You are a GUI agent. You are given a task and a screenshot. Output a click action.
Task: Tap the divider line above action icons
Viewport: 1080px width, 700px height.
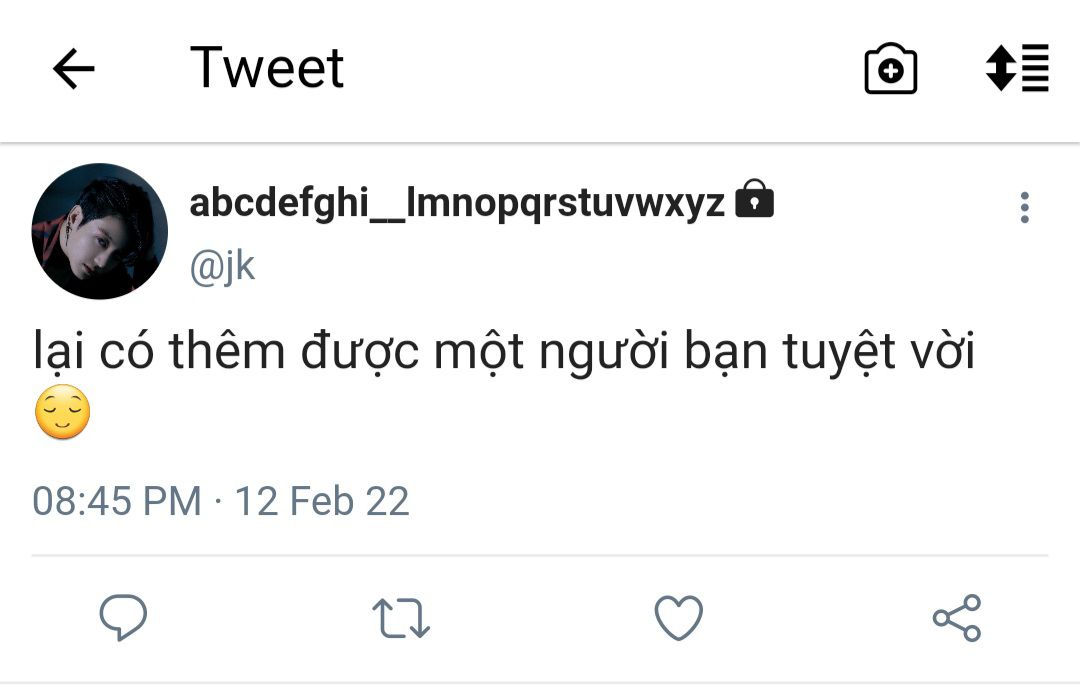tap(540, 555)
